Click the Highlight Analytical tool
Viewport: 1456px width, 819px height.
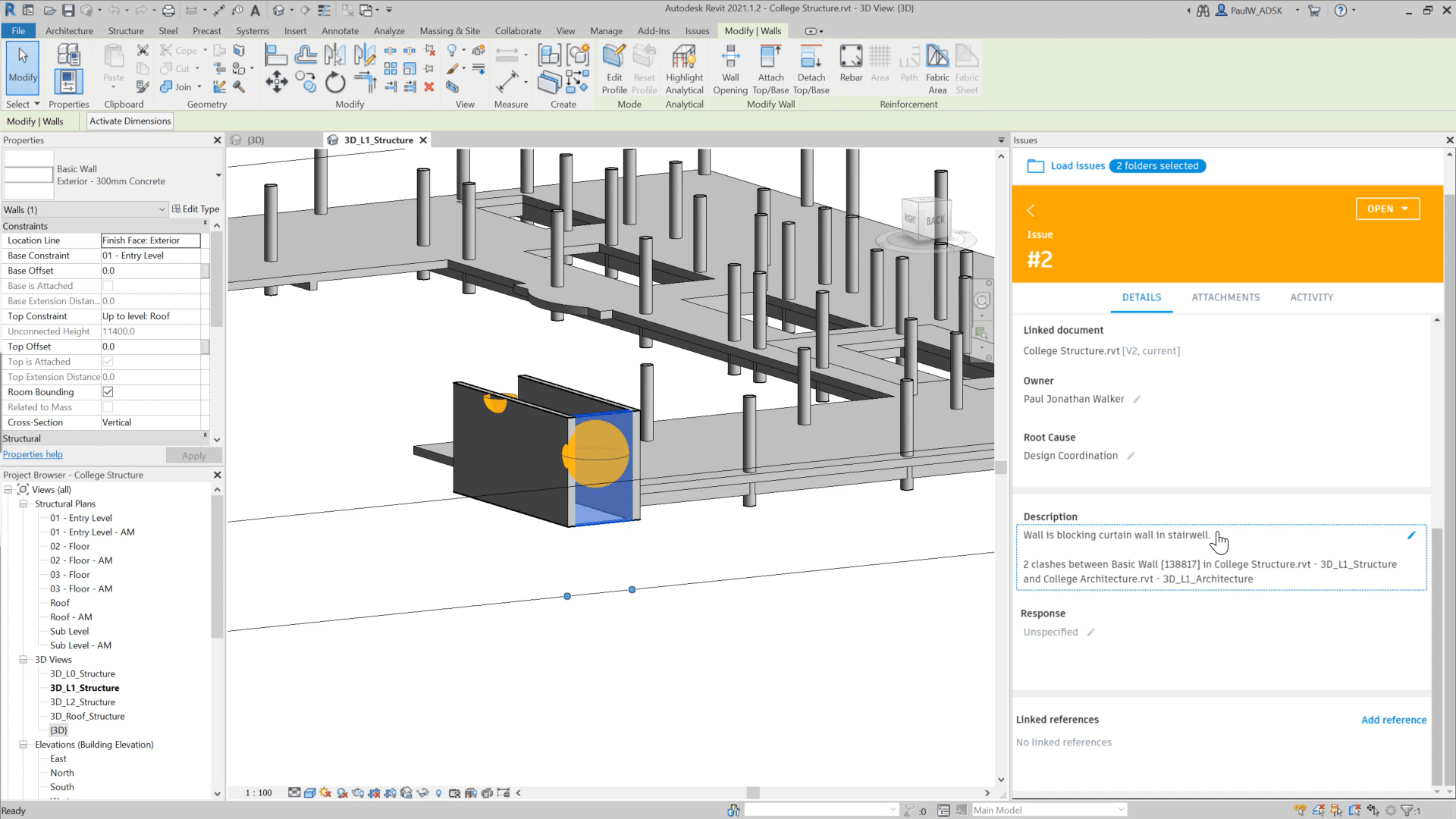pos(684,68)
